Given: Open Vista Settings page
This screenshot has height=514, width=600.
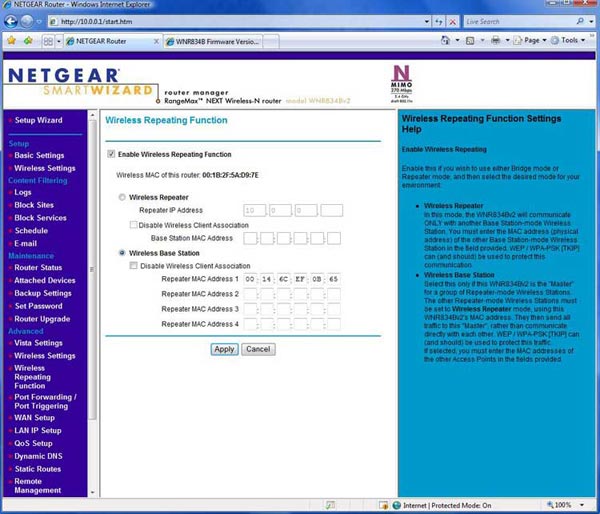Looking at the screenshot, I should click(38, 343).
